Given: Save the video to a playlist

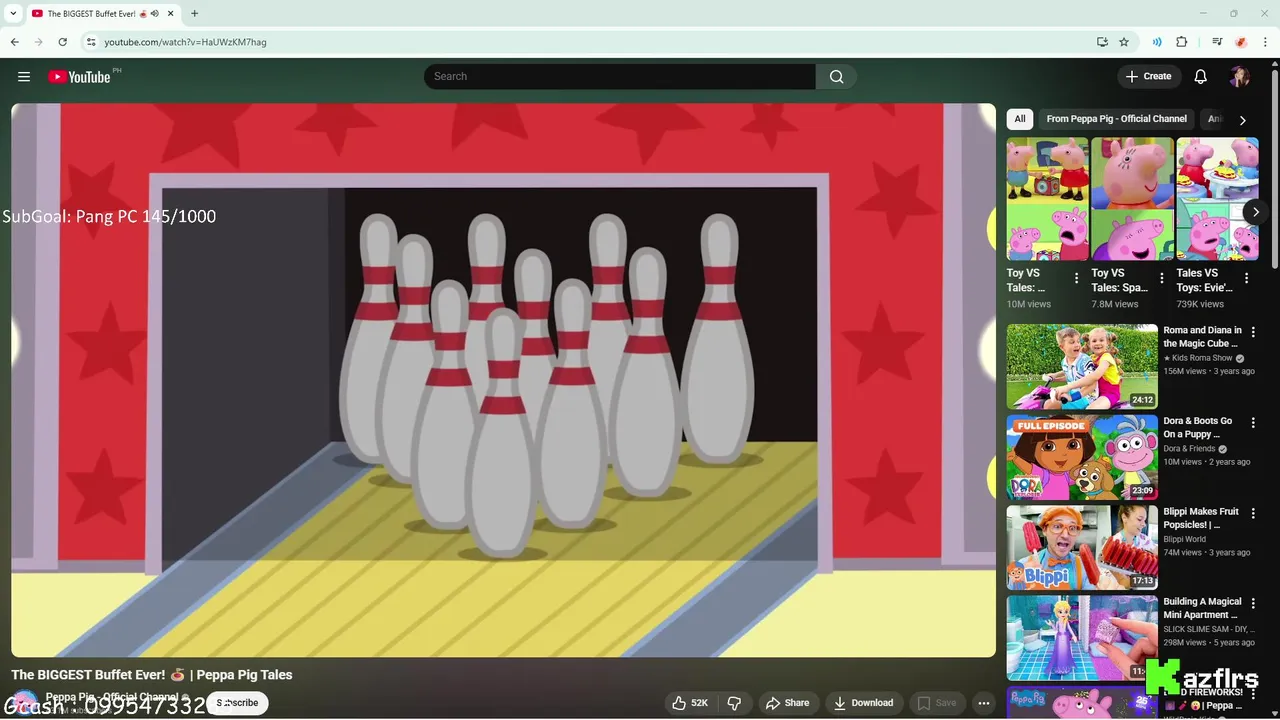Looking at the screenshot, I should tap(937, 703).
